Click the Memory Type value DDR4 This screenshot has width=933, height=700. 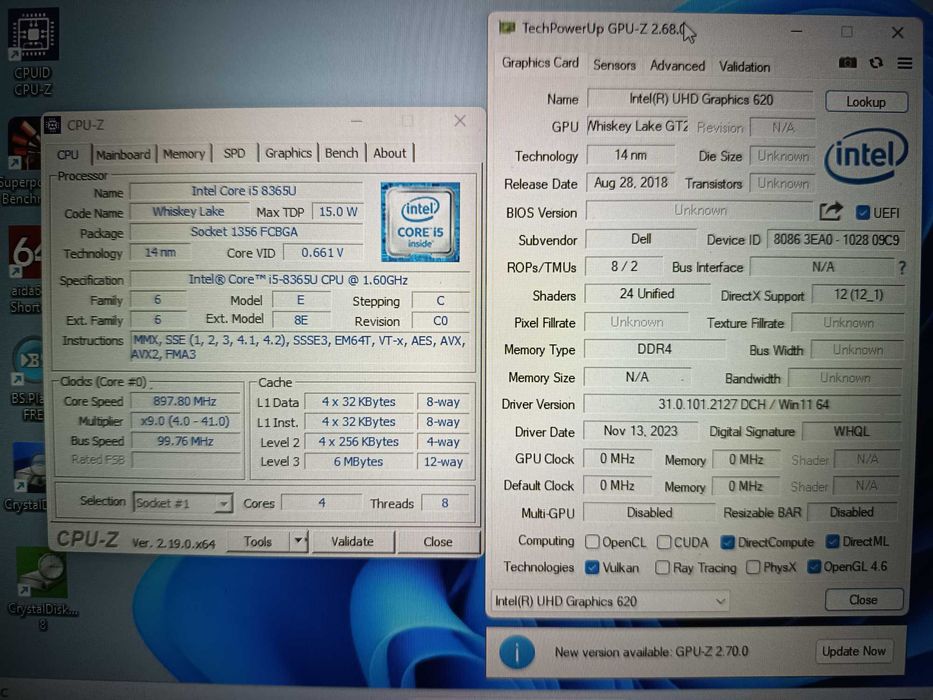pos(655,349)
